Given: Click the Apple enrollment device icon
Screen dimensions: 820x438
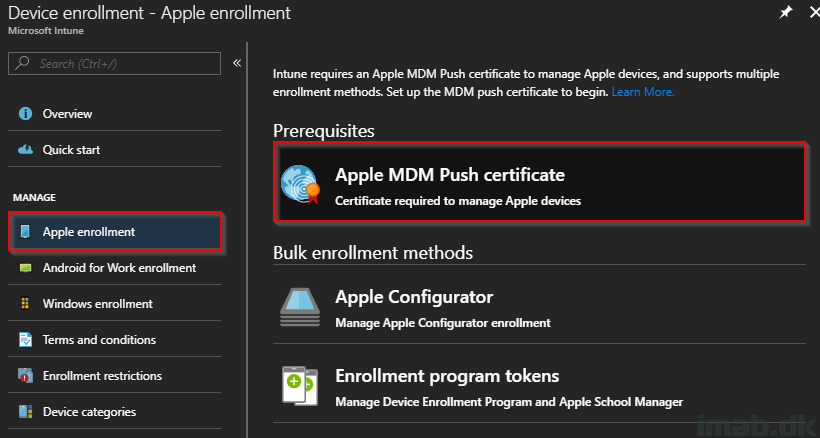Looking at the screenshot, I should [x=25, y=232].
